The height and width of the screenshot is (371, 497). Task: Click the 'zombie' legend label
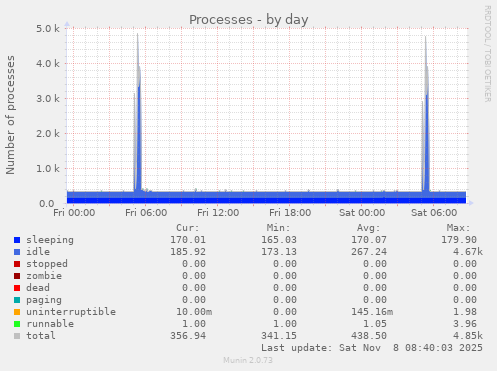click(44, 276)
